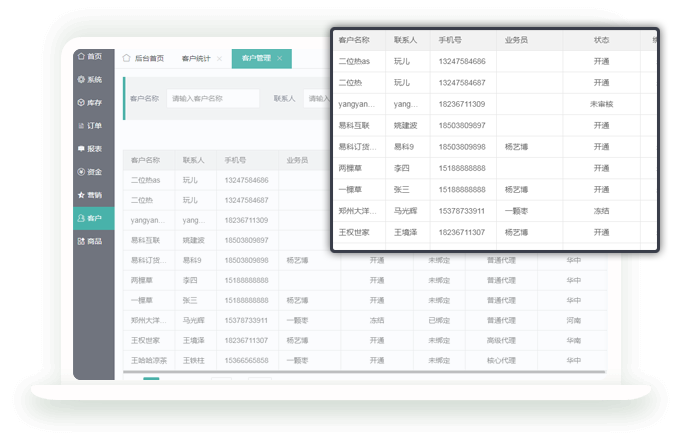Close the 客户统计 tab
Viewport: 683px width, 440px height.
click(219, 59)
